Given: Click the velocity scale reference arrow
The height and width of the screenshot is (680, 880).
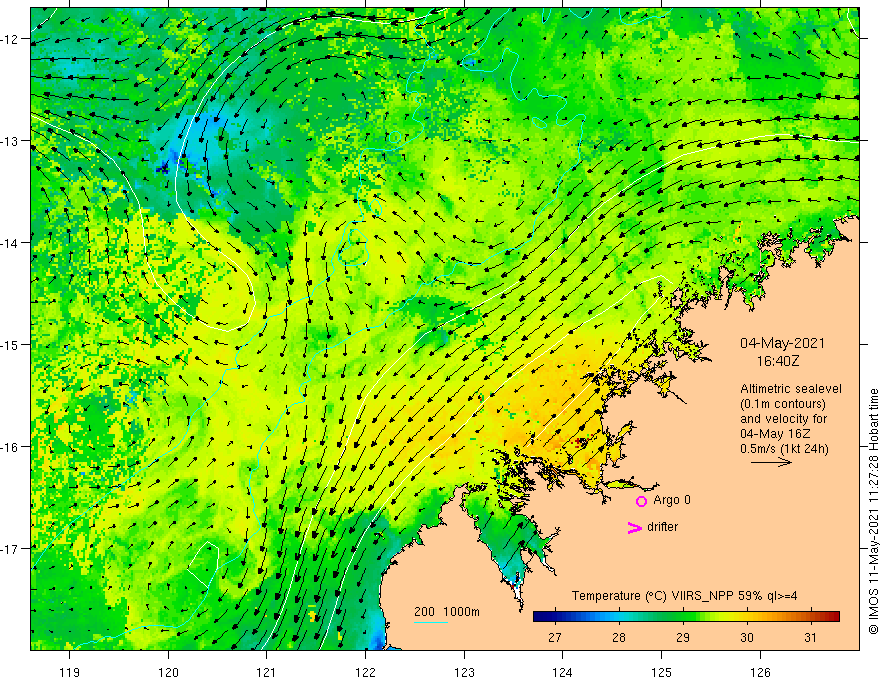Looking at the screenshot, I should pyautogui.click(x=771, y=462).
